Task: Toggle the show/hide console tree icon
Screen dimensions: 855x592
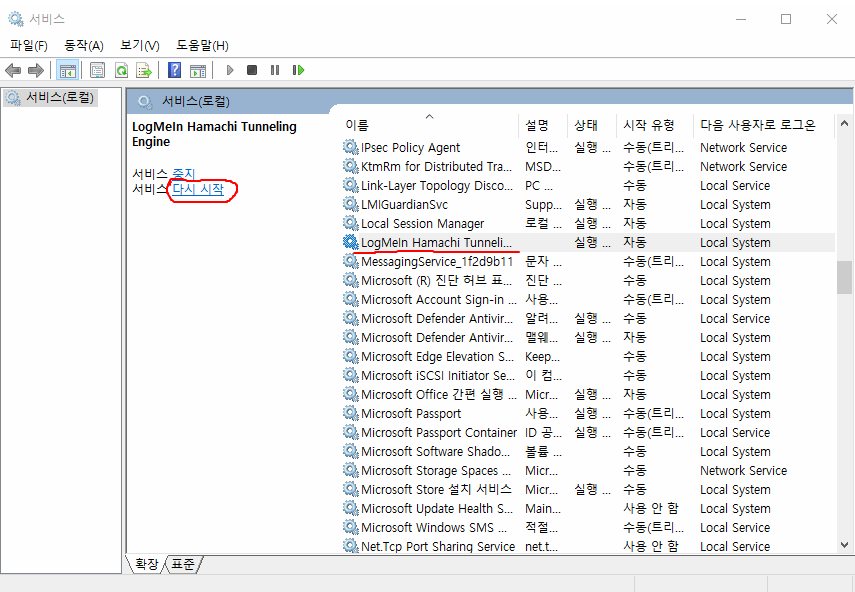Action: tap(68, 70)
